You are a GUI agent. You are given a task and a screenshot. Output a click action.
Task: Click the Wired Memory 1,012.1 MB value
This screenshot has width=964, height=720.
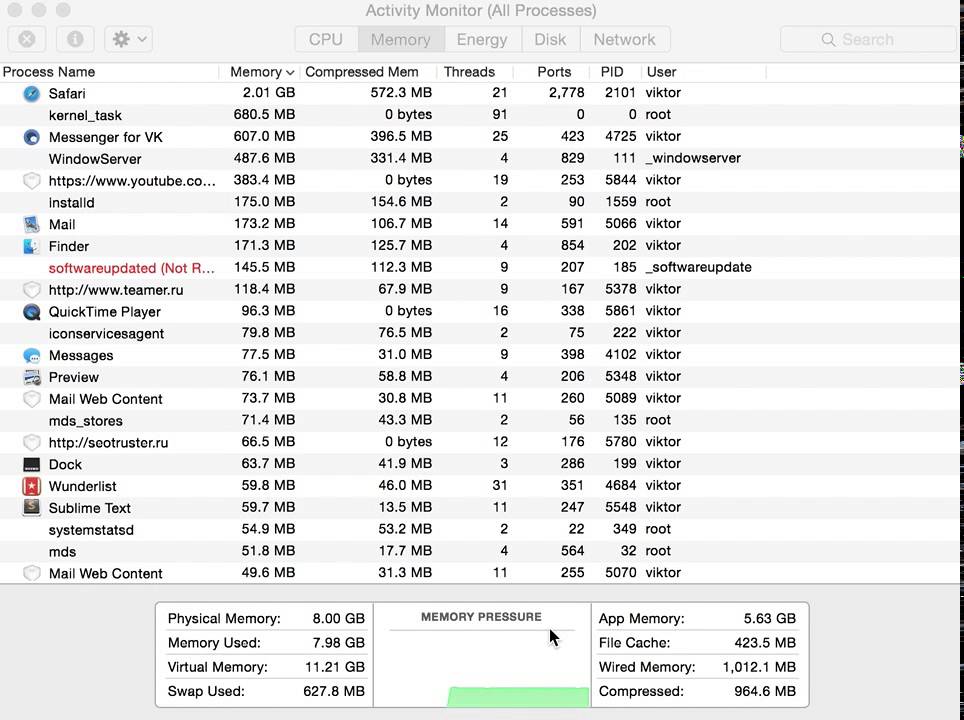[759, 667]
